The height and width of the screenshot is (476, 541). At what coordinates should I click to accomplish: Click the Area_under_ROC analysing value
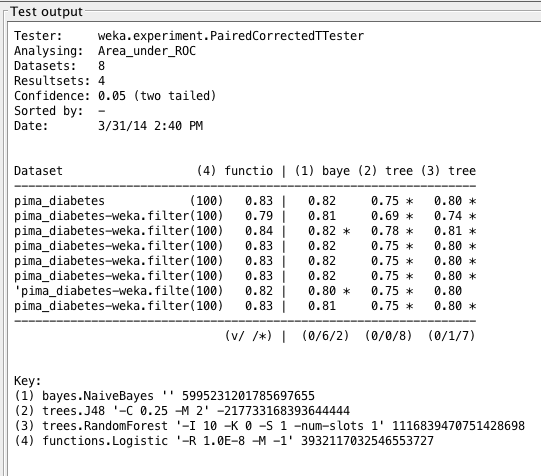(x=147, y=51)
